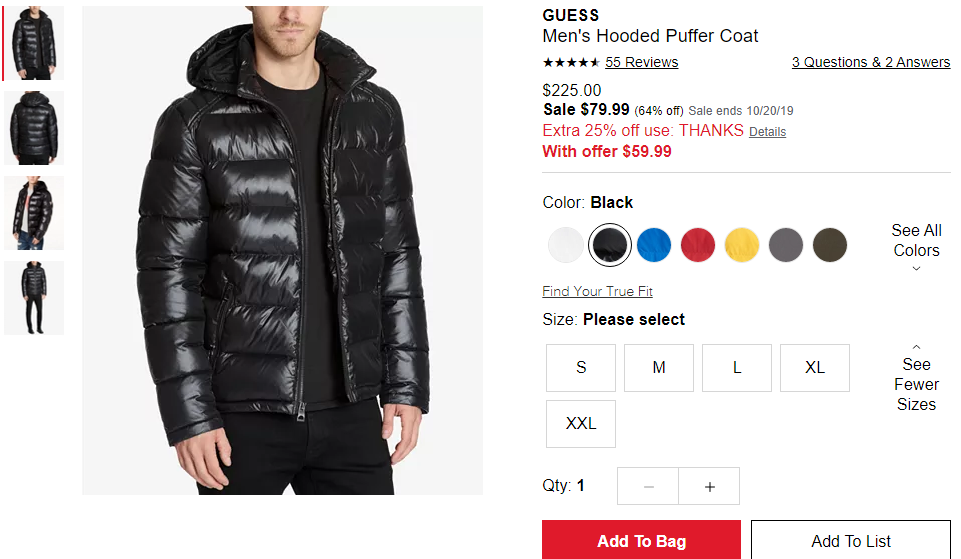Select size M
The image size is (961, 559).
click(659, 368)
